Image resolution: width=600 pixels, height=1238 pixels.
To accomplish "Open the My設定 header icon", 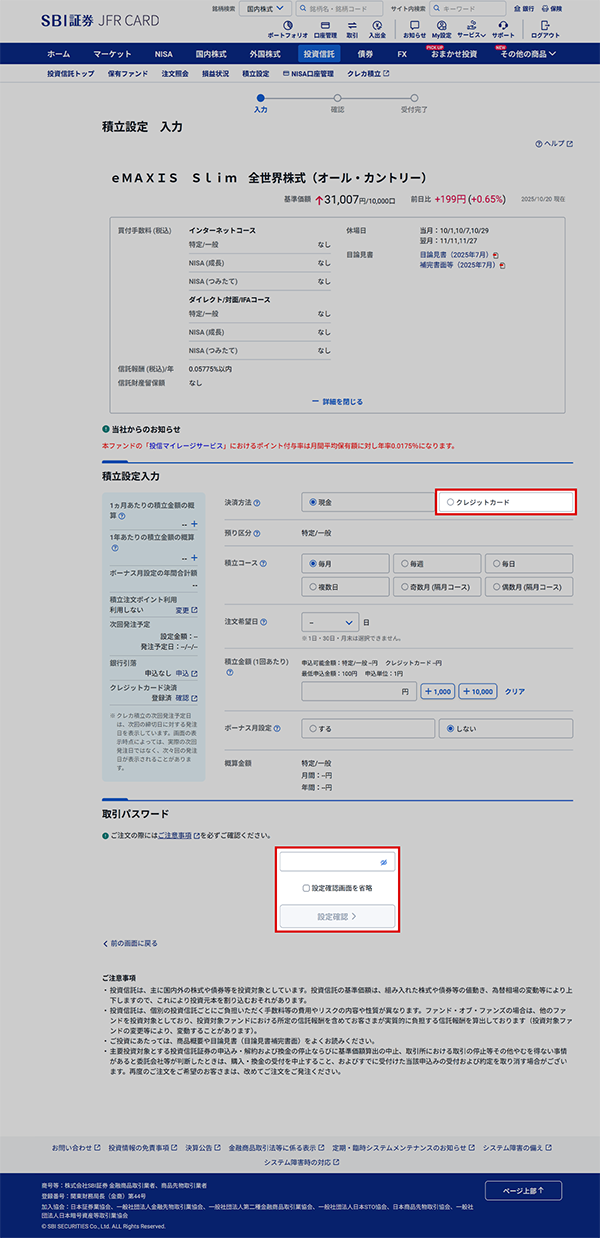I will click(x=442, y=27).
